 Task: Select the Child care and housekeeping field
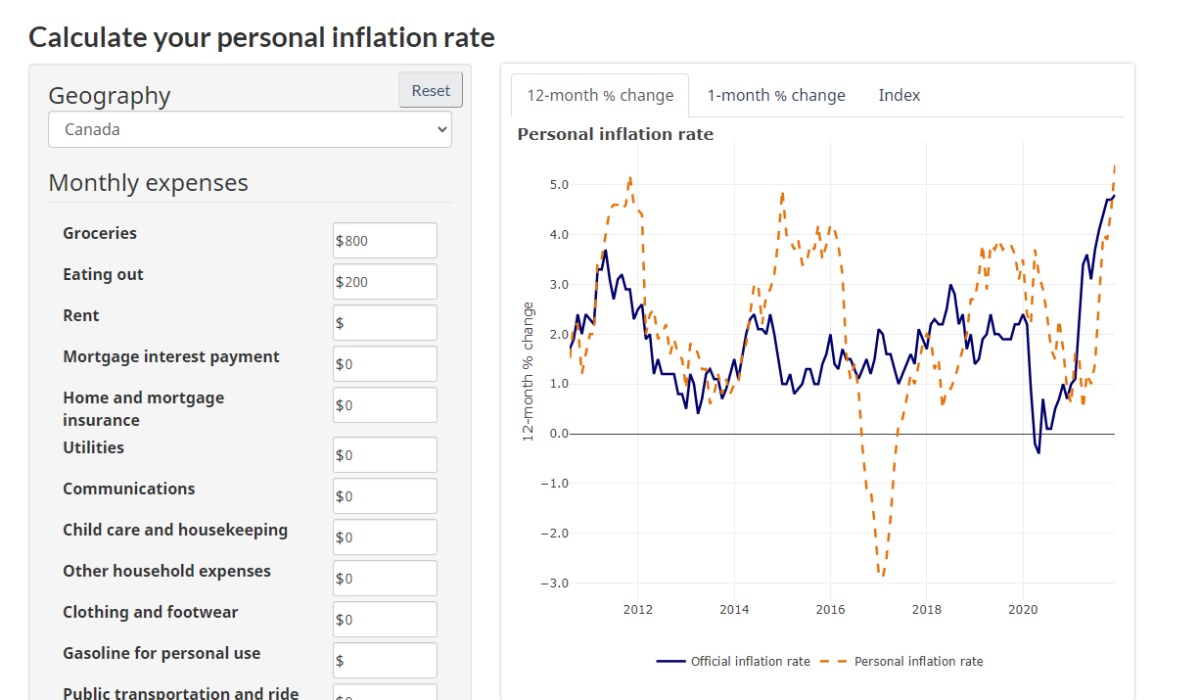pyautogui.click(x=384, y=536)
